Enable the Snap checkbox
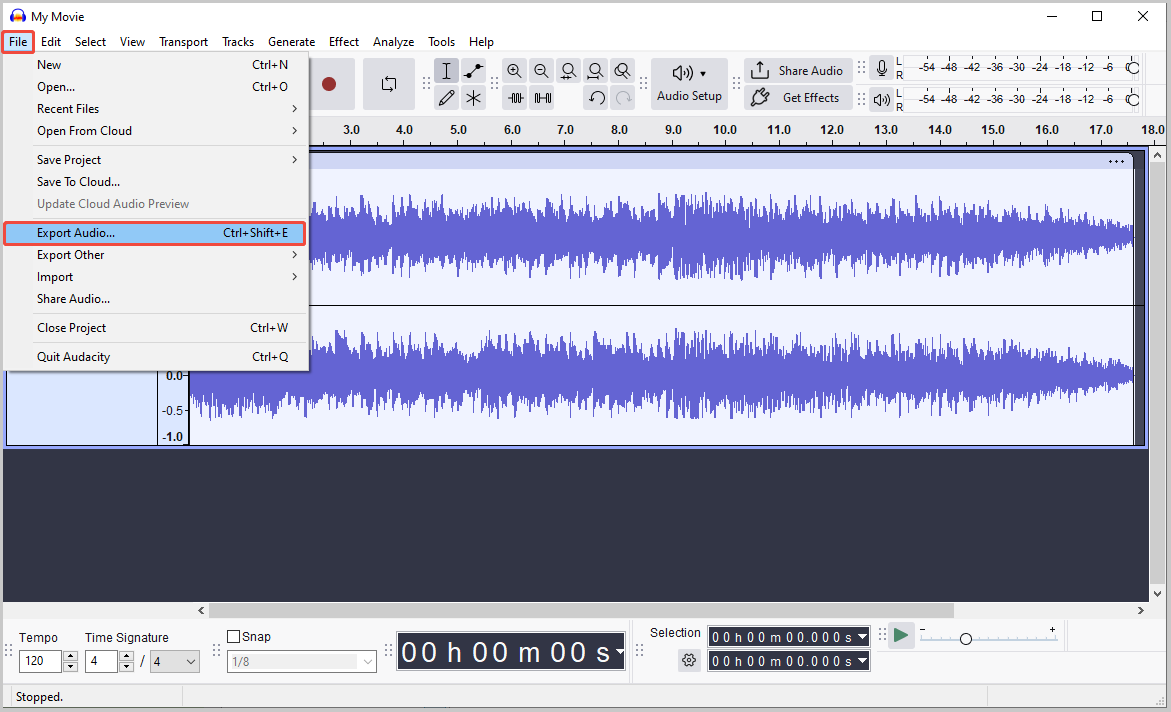Image resolution: width=1171 pixels, height=712 pixels. coord(234,637)
